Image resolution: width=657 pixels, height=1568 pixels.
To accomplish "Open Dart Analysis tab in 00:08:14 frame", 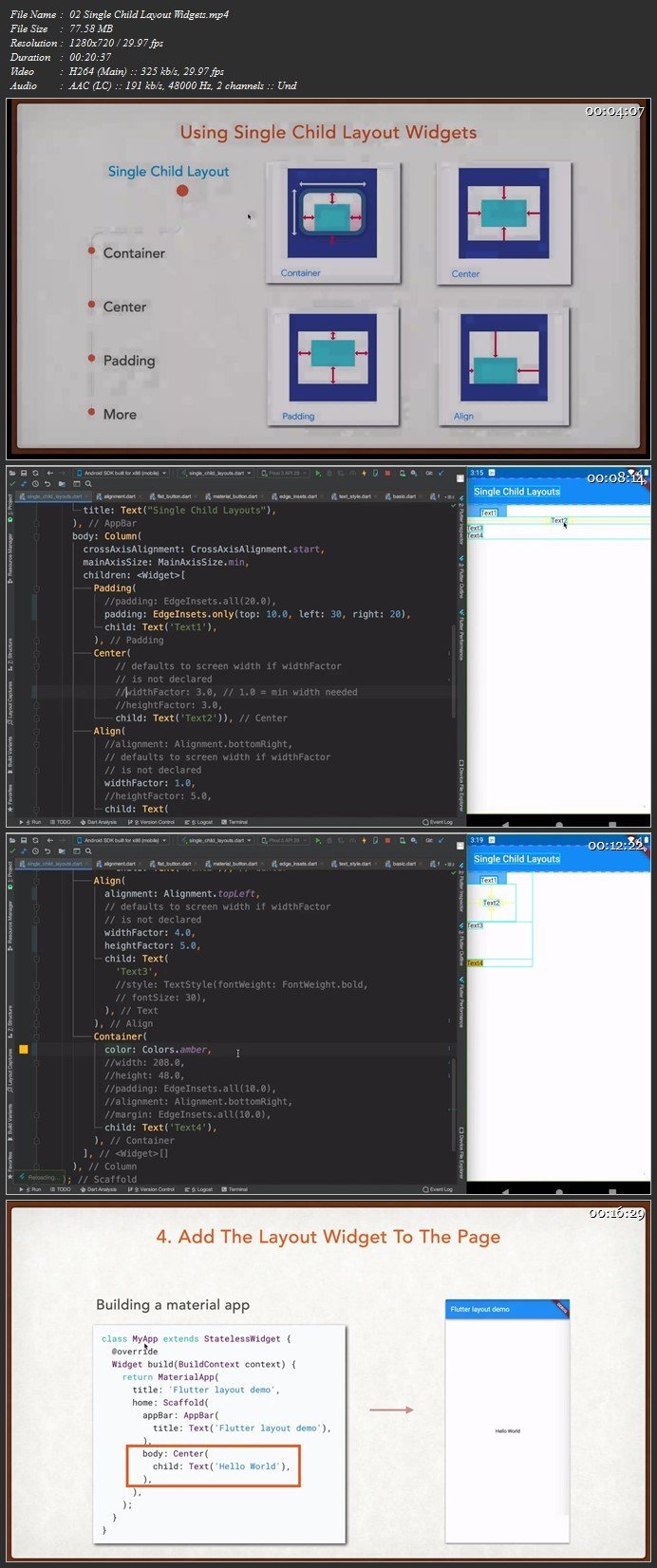I will tap(99, 822).
